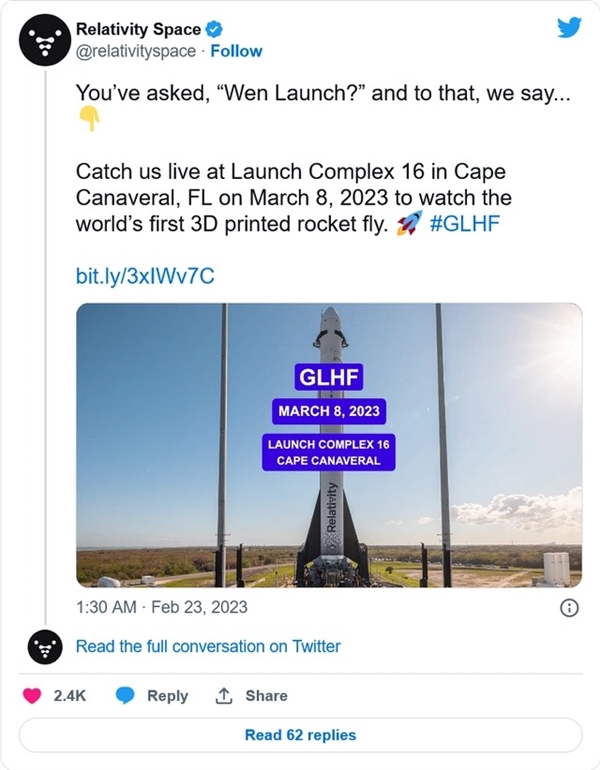Click Read 62 replies button

[300, 735]
